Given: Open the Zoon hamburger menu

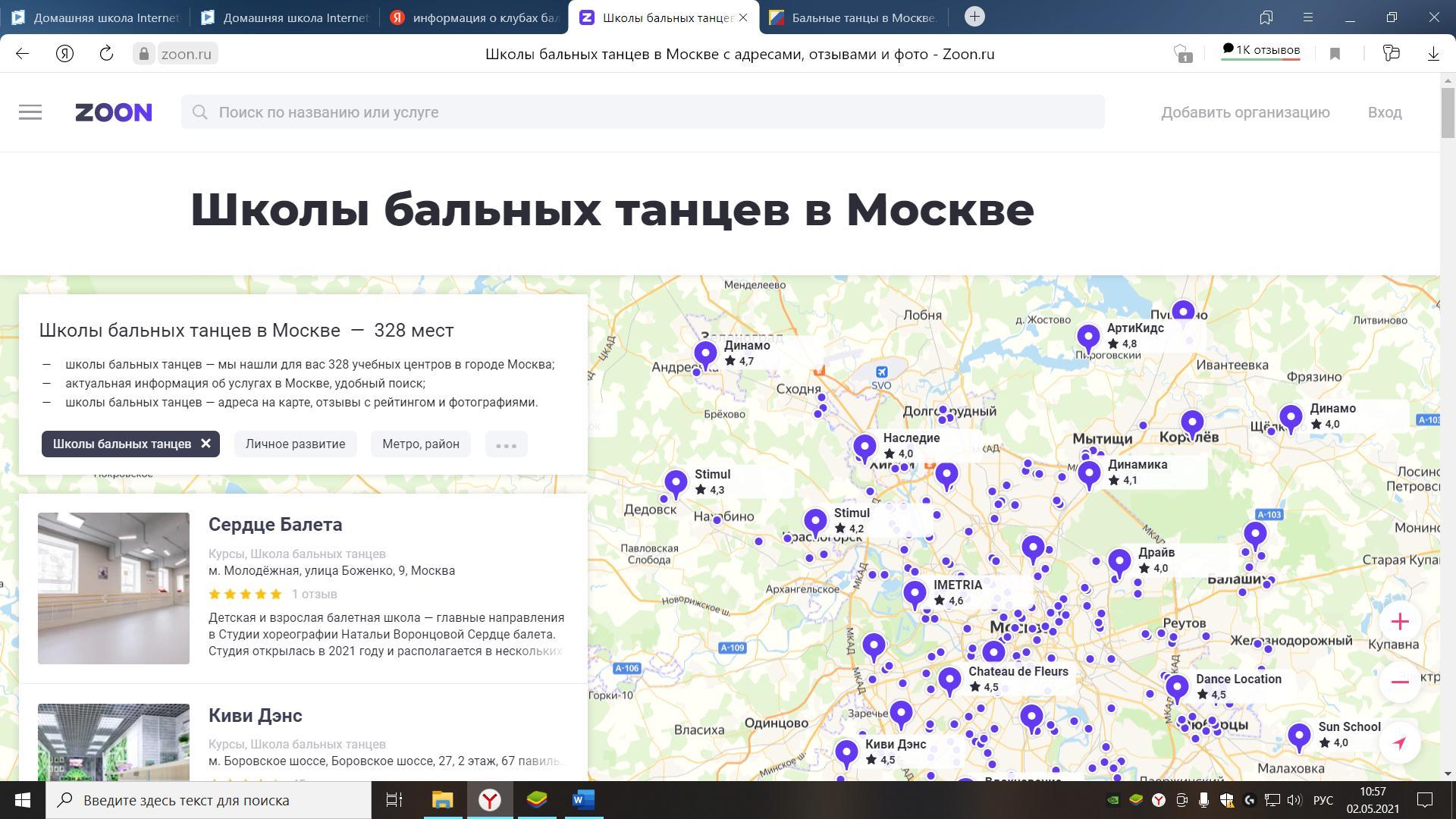Looking at the screenshot, I should point(30,112).
